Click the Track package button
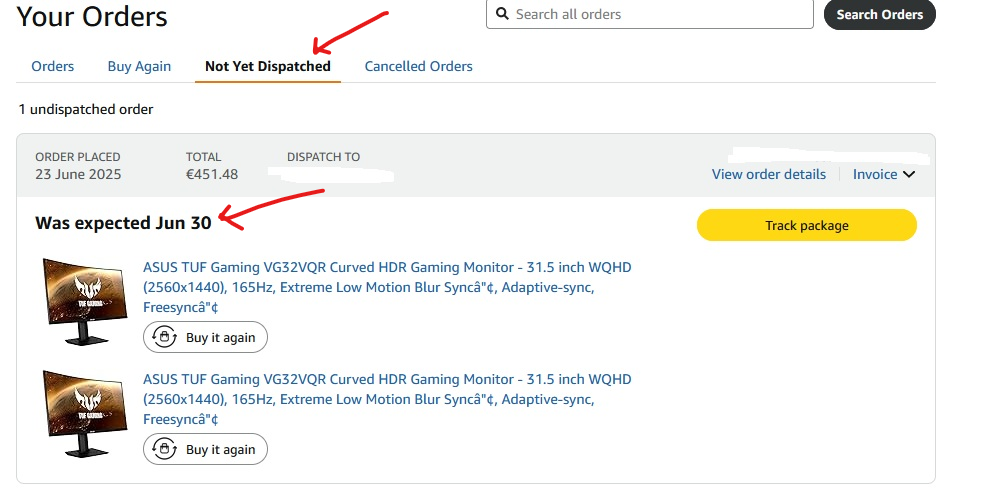Viewport: 994px width, 502px height. pyautogui.click(x=806, y=225)
